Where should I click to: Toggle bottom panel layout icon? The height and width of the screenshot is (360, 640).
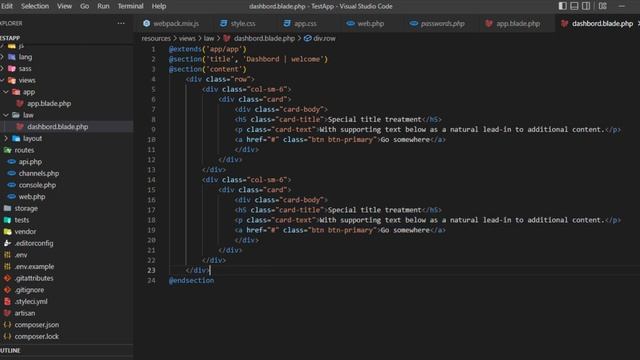click(x=574, y=6)
